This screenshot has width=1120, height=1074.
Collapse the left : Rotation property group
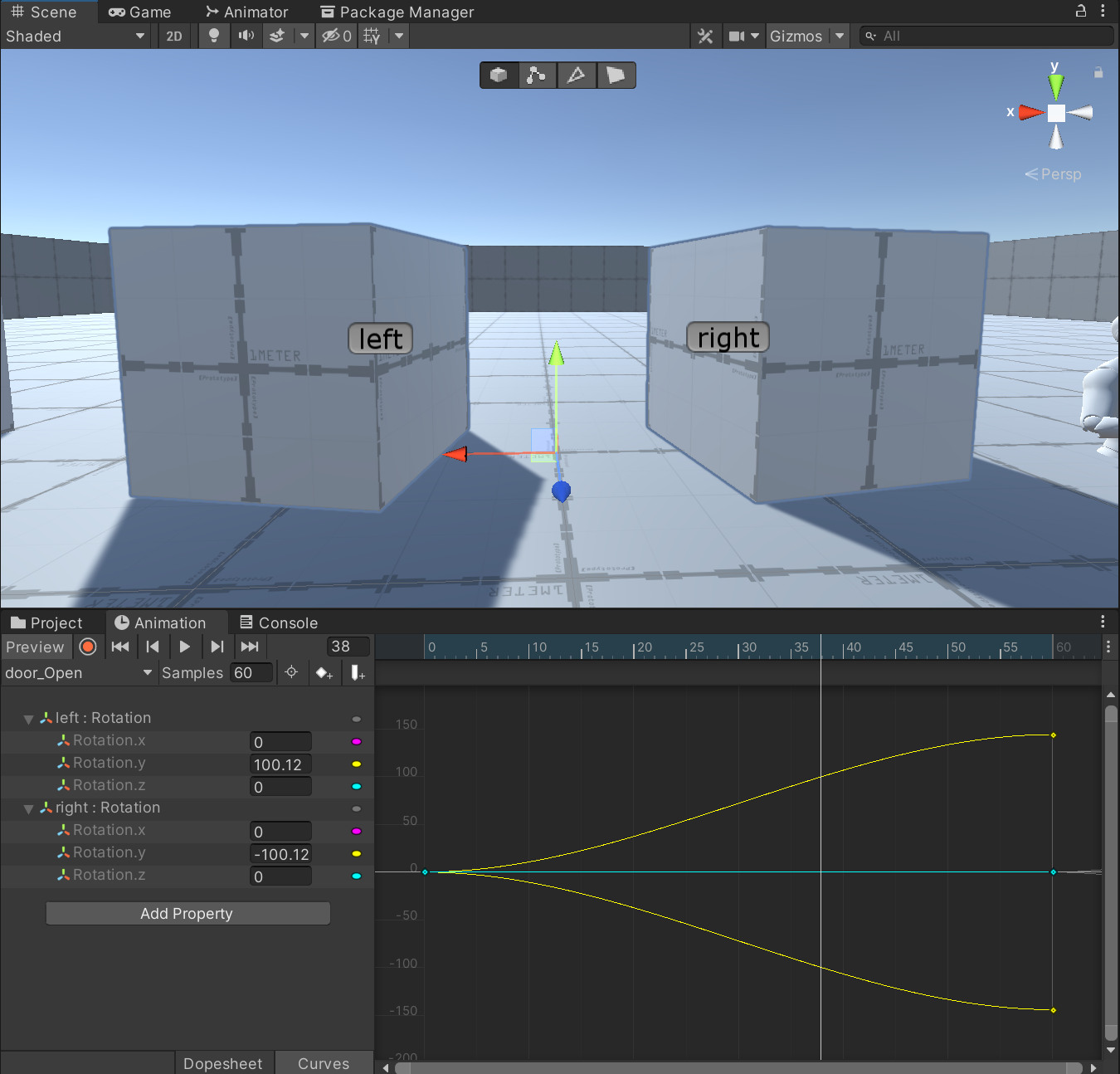(28, 719)
